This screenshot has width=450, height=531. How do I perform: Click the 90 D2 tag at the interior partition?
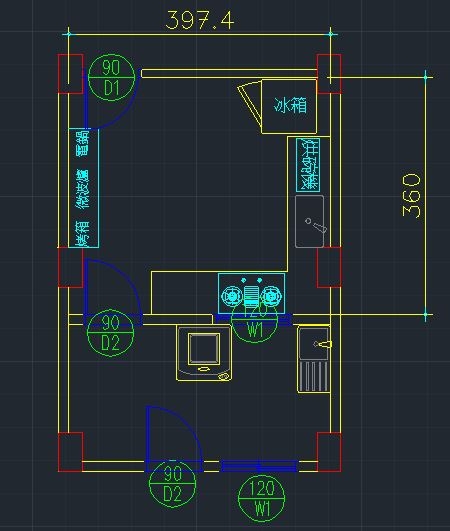point(111,333)
